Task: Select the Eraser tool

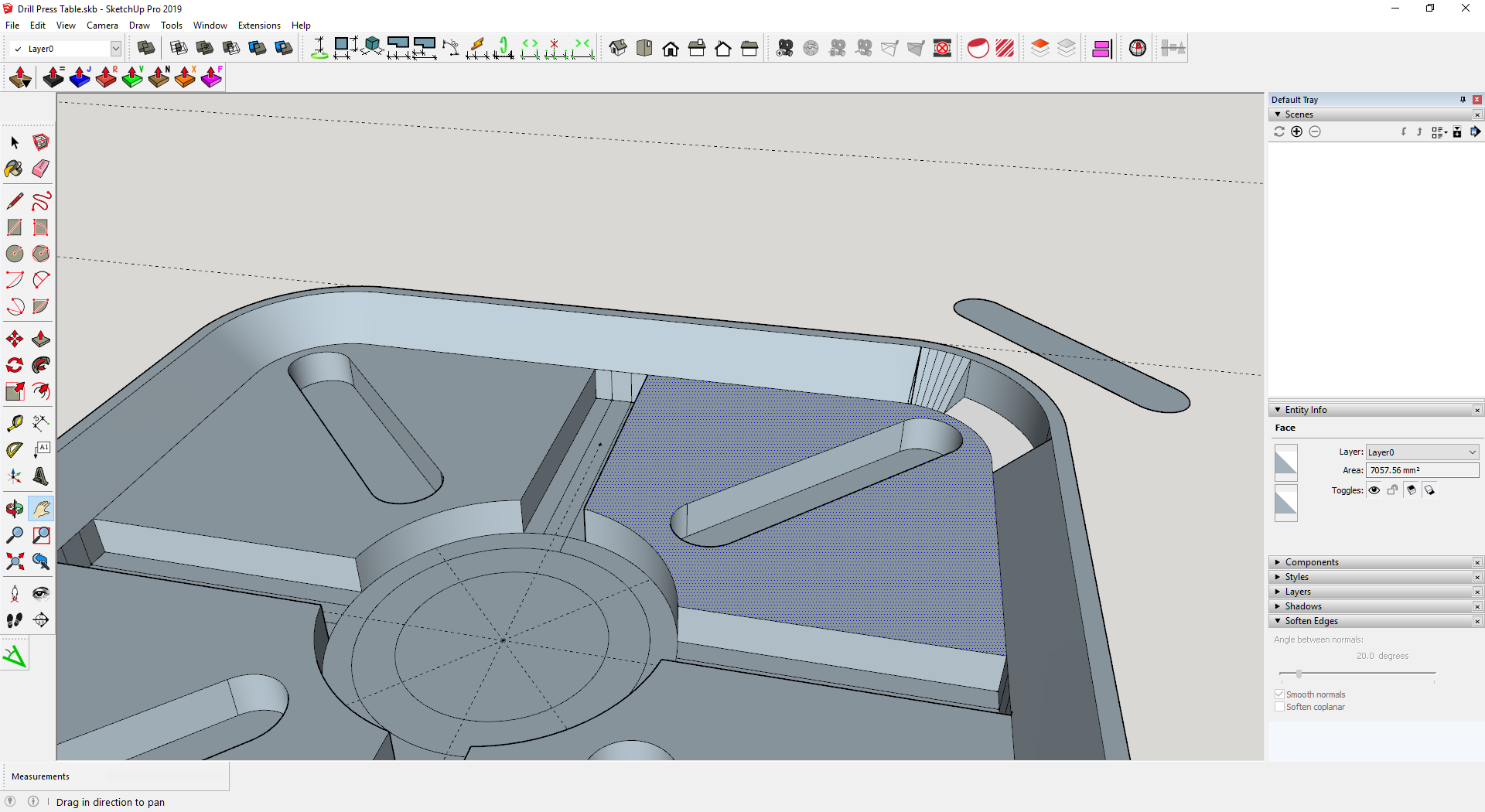Action: [x=41, y=169]
